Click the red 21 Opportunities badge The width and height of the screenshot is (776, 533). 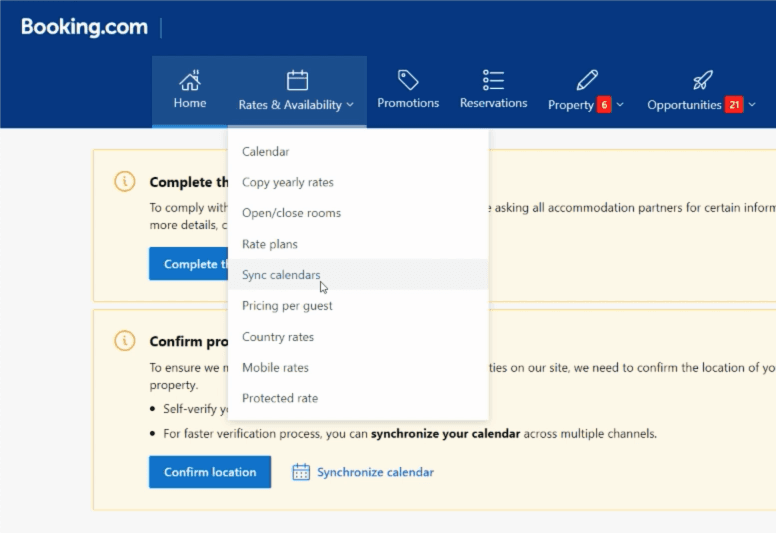(x=734, y=105)
